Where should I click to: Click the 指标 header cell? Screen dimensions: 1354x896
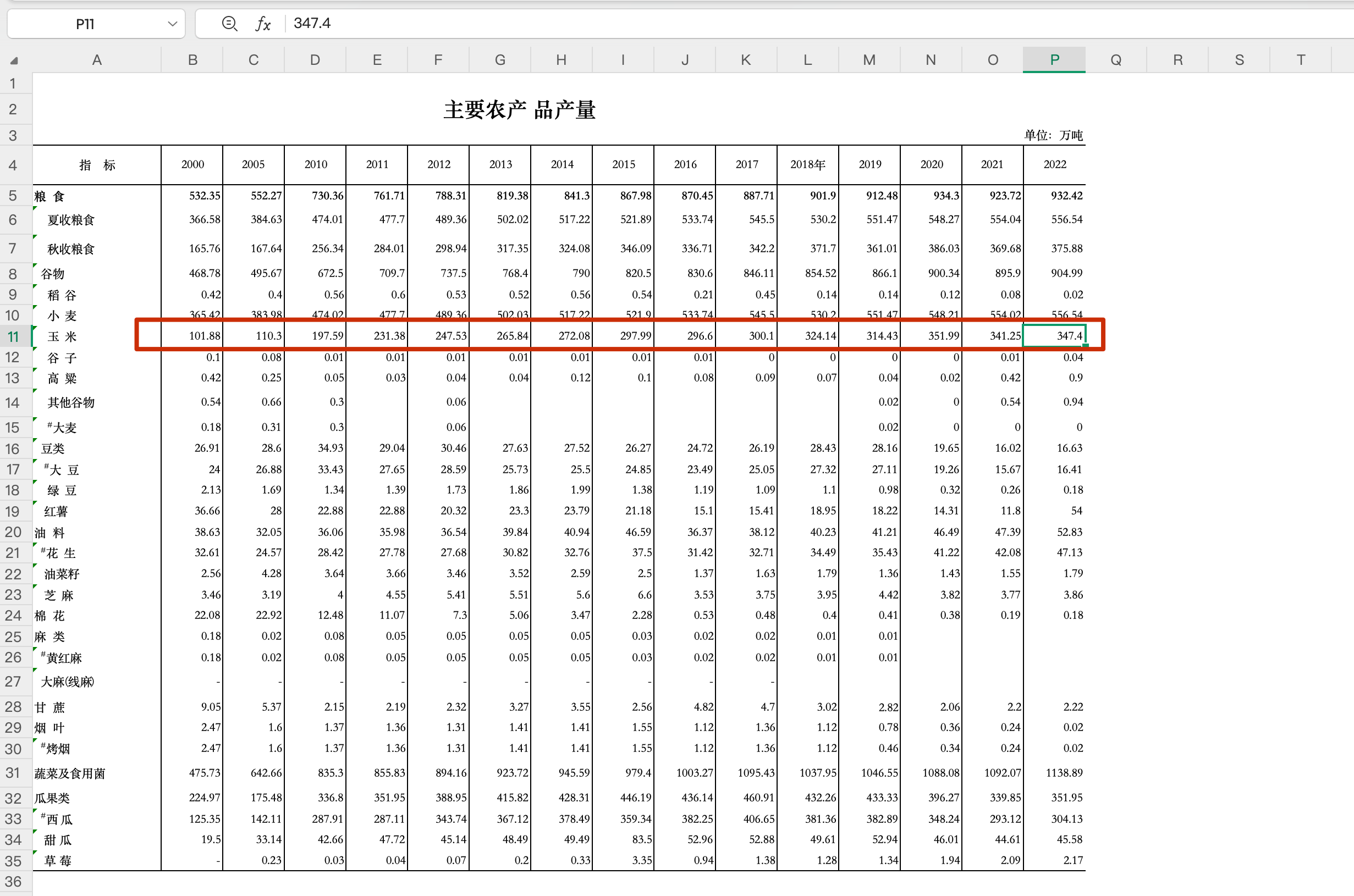(97, 165)
